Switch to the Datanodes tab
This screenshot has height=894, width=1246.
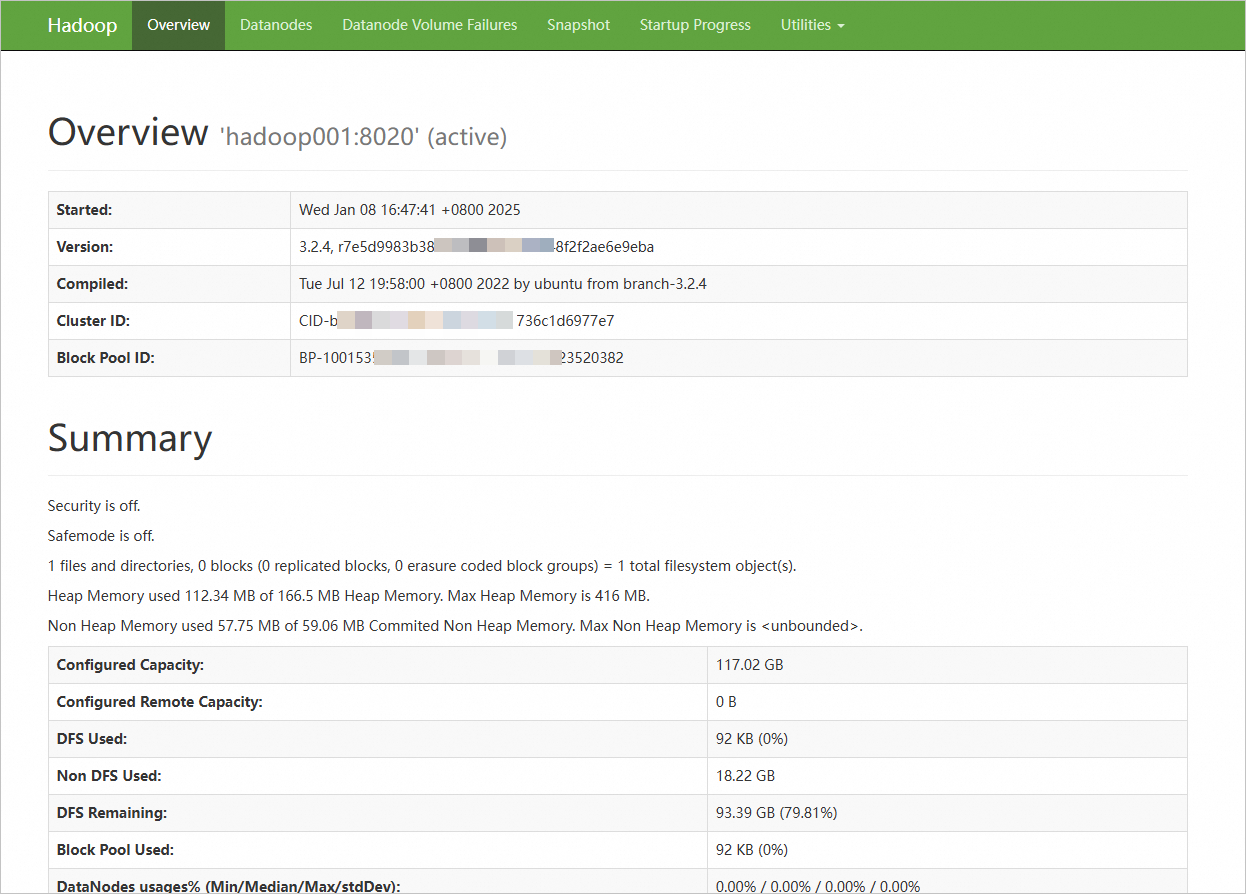tap(276, 25)
